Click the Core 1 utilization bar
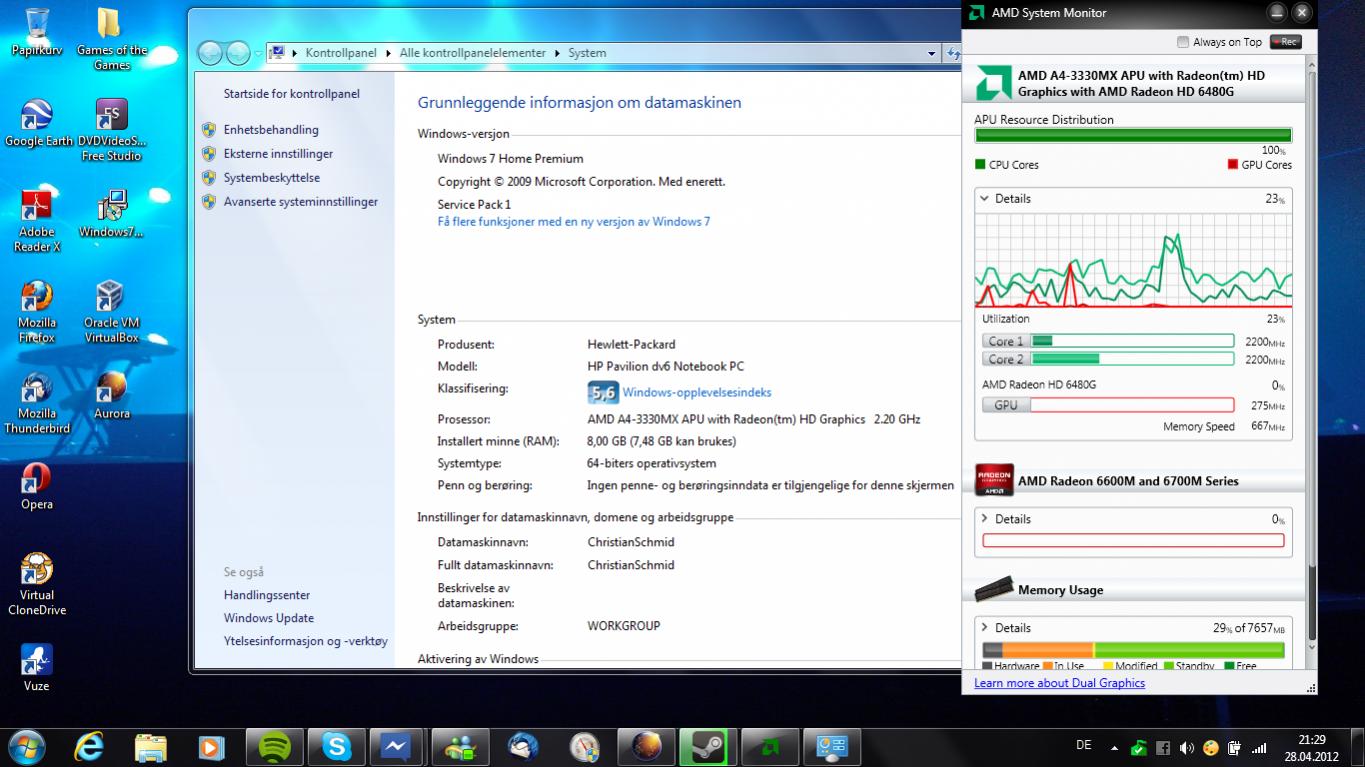This screenshot has height=767, width=1365. [1132, 341]
